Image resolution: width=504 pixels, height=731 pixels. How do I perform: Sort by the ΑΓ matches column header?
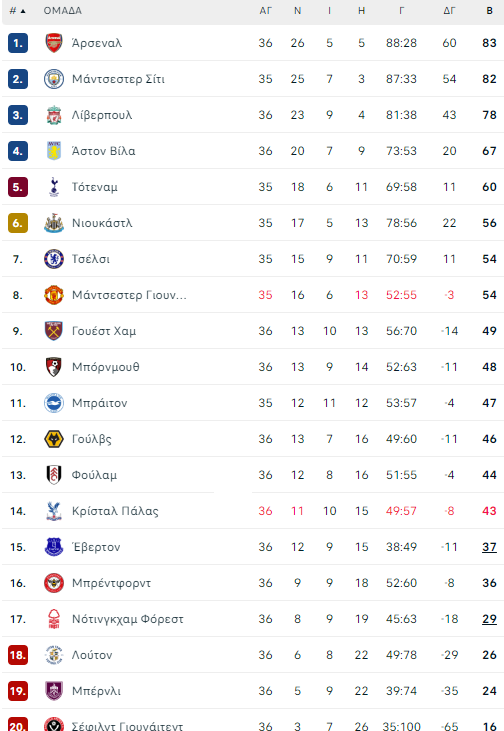coord(265,11)
